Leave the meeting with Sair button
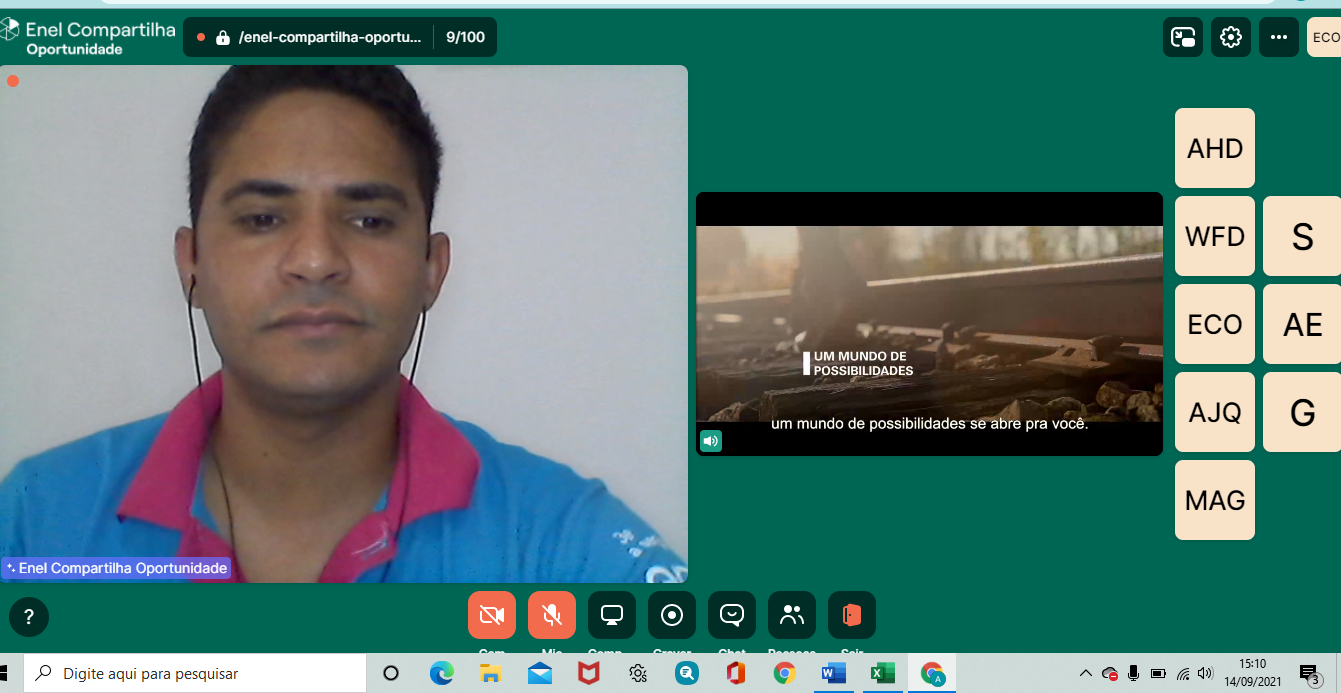1341x693 pixels. click(x=851, y=615)
